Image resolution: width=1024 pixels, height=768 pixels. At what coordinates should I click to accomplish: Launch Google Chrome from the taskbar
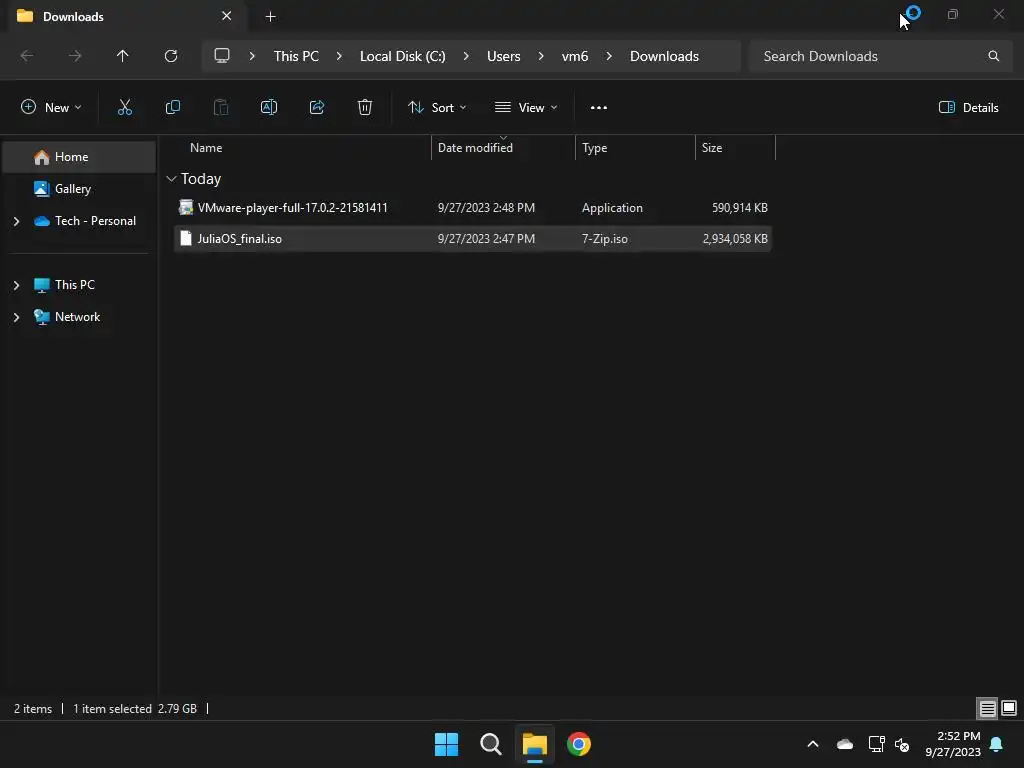[x=579, y=744]
